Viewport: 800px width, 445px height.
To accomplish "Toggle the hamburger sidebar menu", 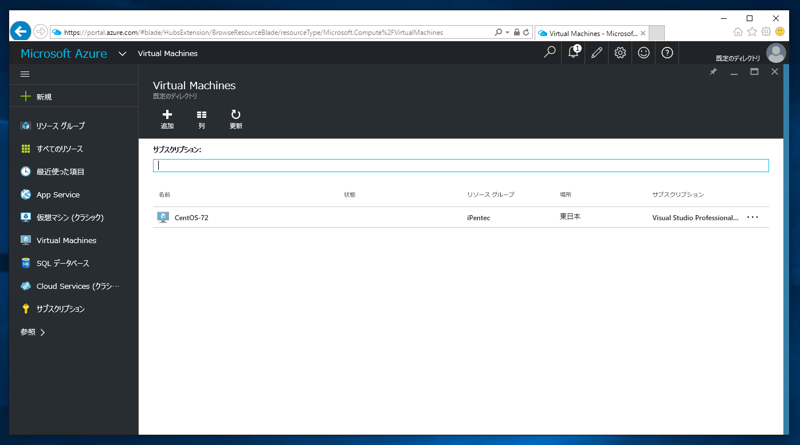I will click(x=24, y=74).
